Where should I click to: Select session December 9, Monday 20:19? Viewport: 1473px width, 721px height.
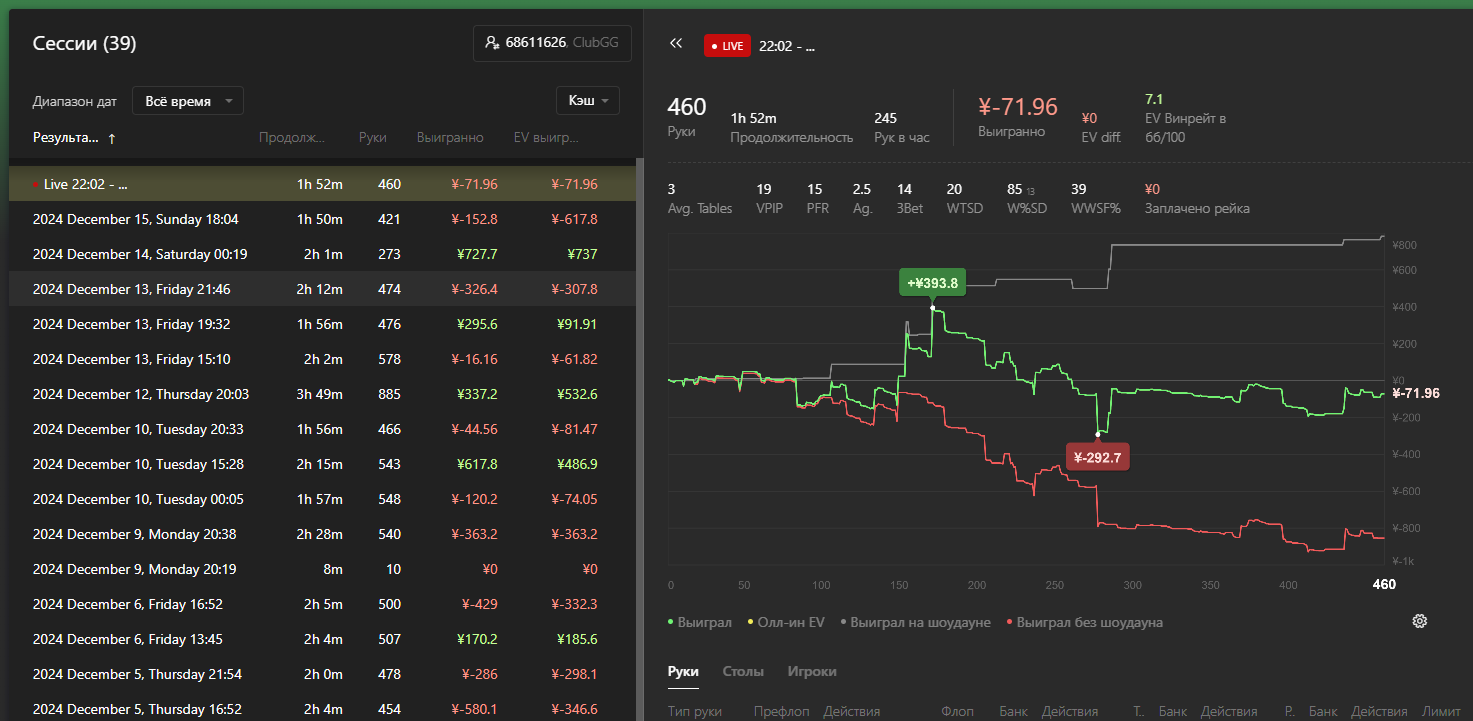pyautogui.click(x=322, y=569)
